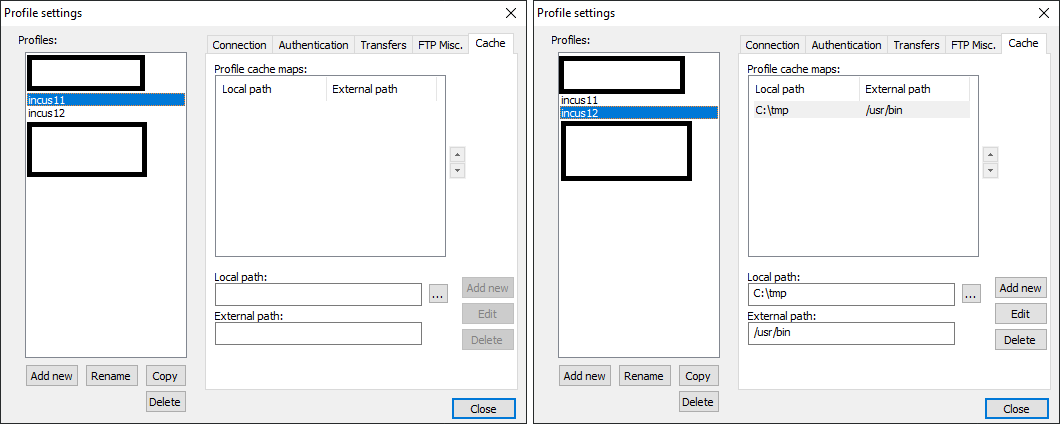Open the Authentication tab in left window
Viewport: 1060px width, 424px height.
(x=314, y=45)
